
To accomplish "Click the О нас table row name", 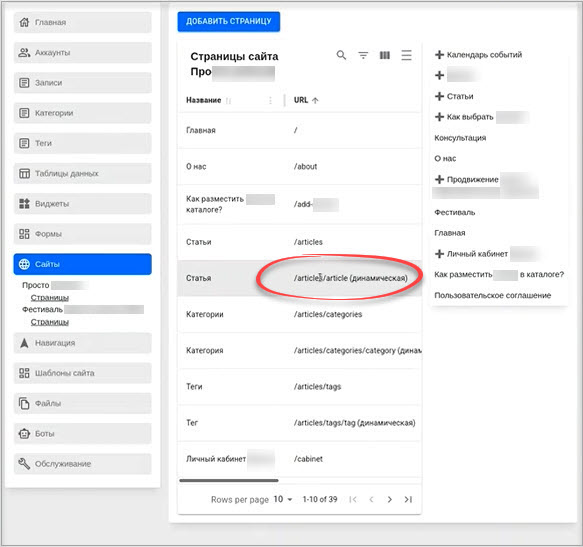I will [x=196, y=167].
